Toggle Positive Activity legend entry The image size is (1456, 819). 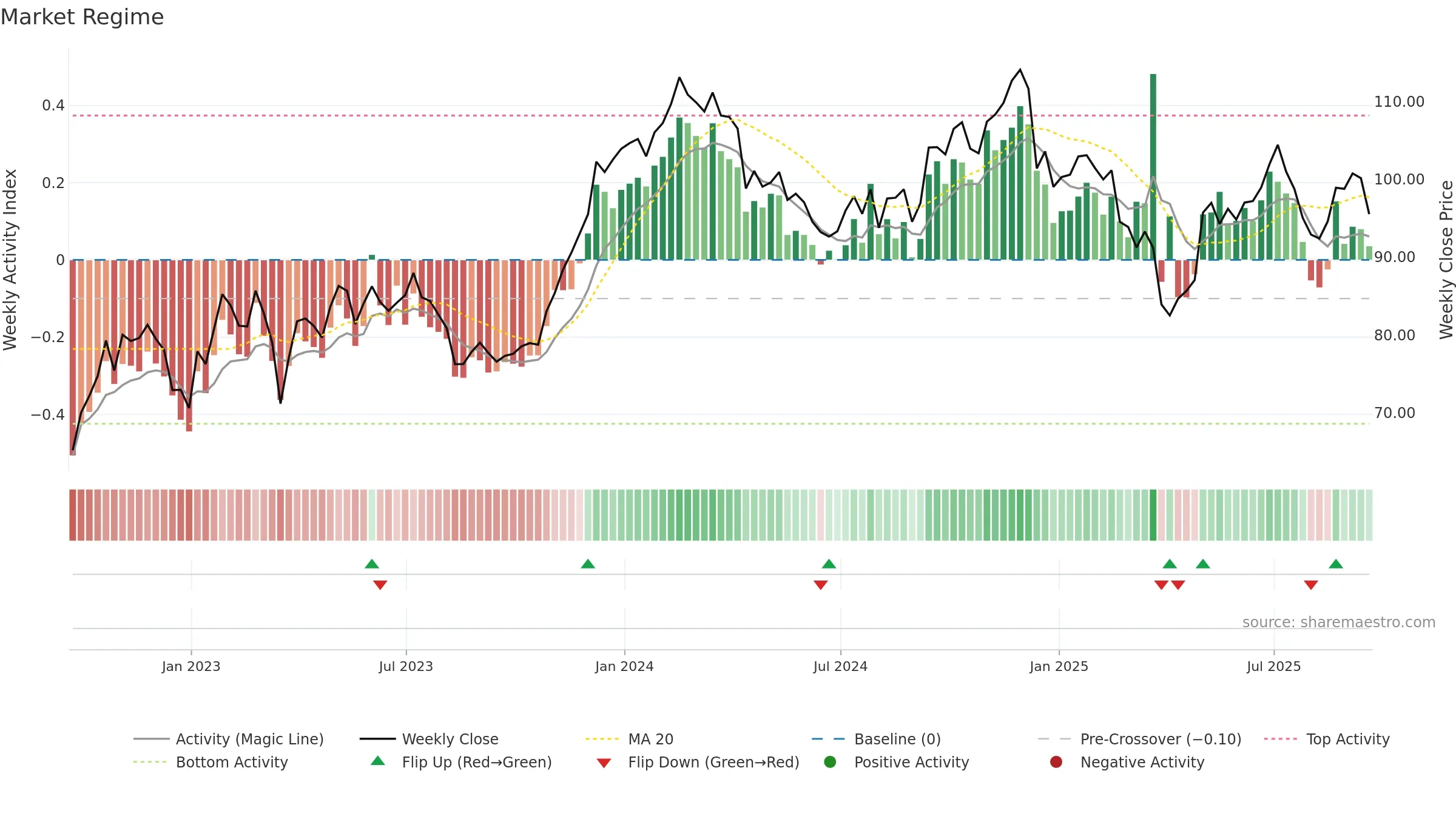click(x=897, y=762)
